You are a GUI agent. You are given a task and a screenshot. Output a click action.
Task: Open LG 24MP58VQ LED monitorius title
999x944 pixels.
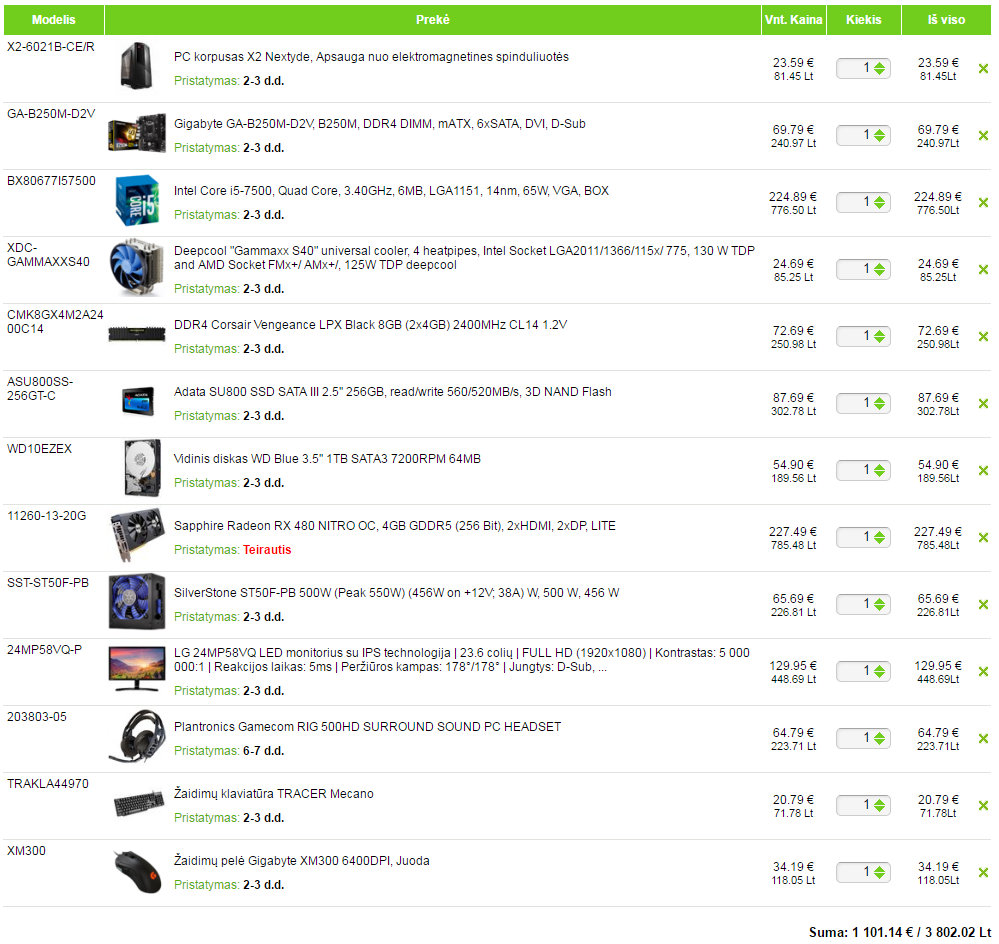(462, 660)
